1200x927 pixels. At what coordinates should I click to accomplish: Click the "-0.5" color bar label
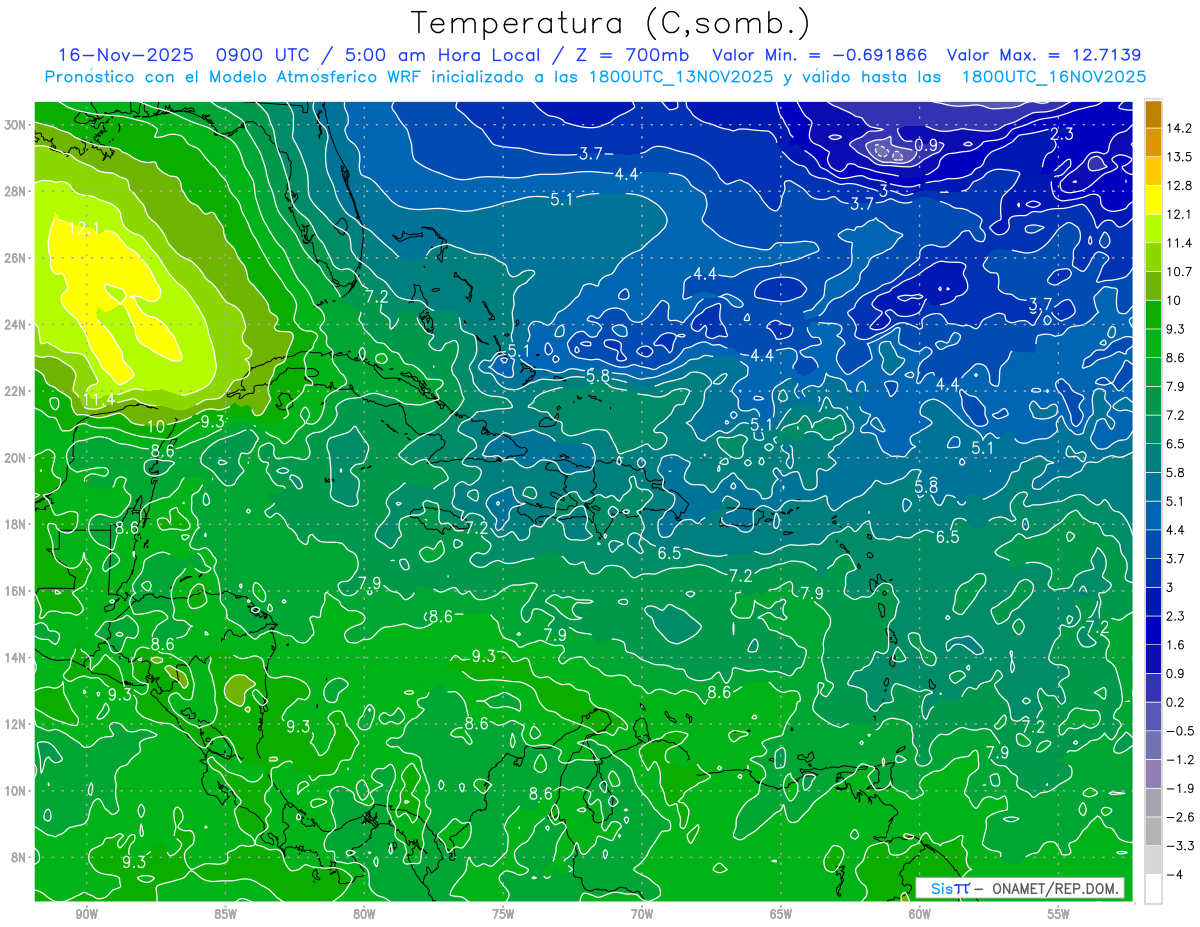click(1180, 731)
